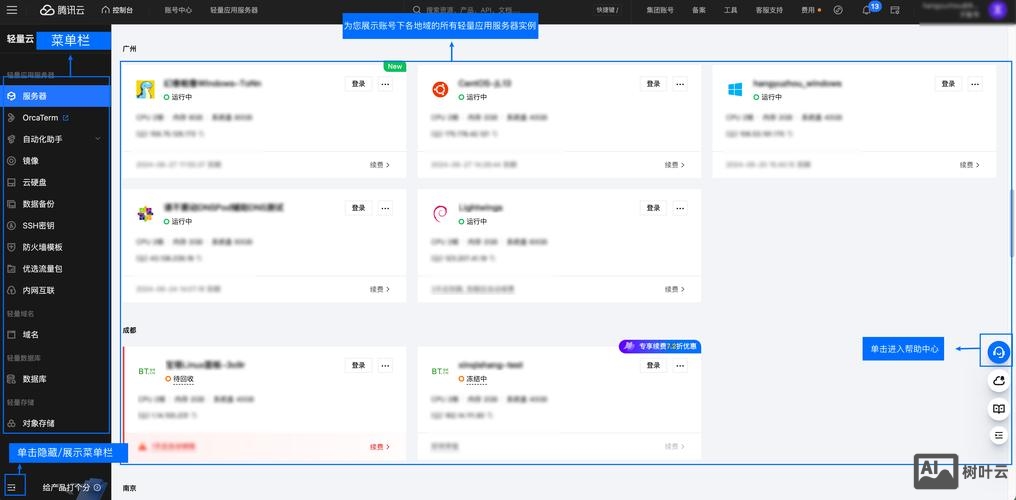The image size is (1016, 500).
Task: Open SSH密钥 in the sidebar menu
Action: (38, 225)
